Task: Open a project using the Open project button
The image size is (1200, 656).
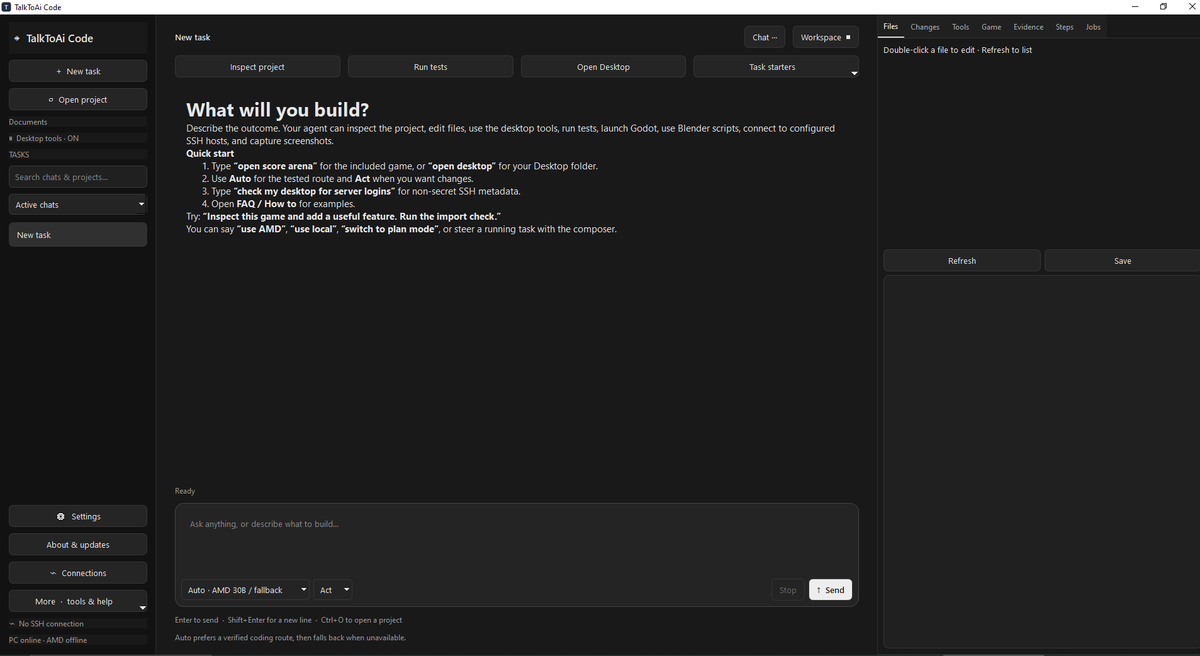Action: coord(78,100)
